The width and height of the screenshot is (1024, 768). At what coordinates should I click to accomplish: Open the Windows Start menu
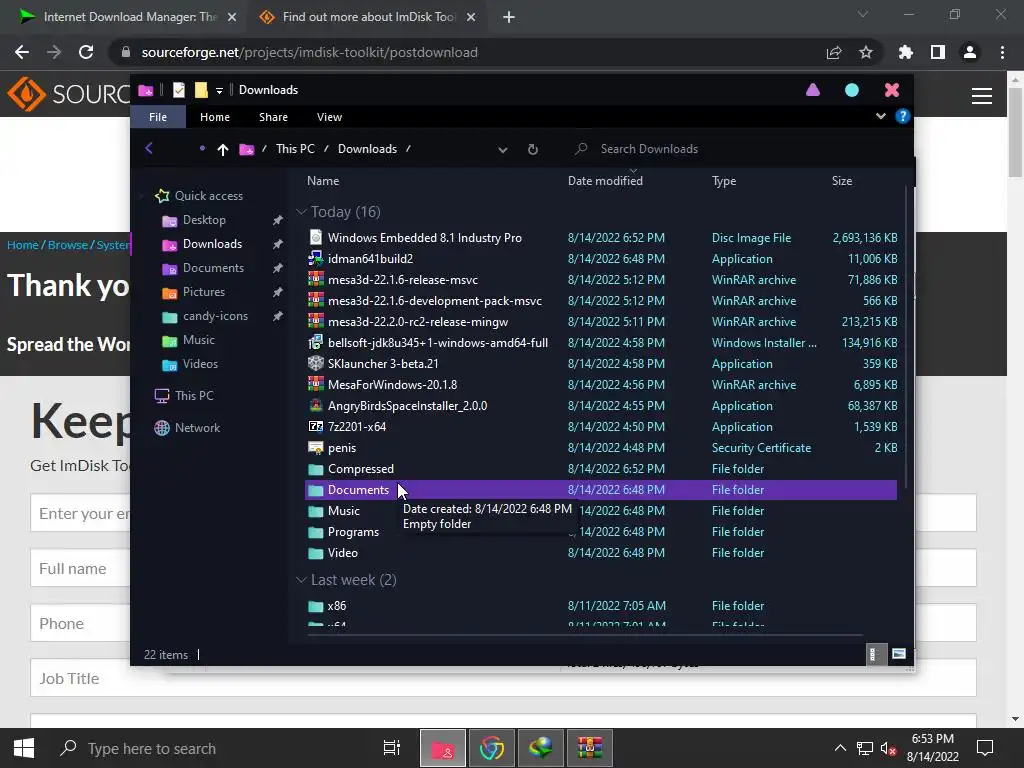[24, 748]
